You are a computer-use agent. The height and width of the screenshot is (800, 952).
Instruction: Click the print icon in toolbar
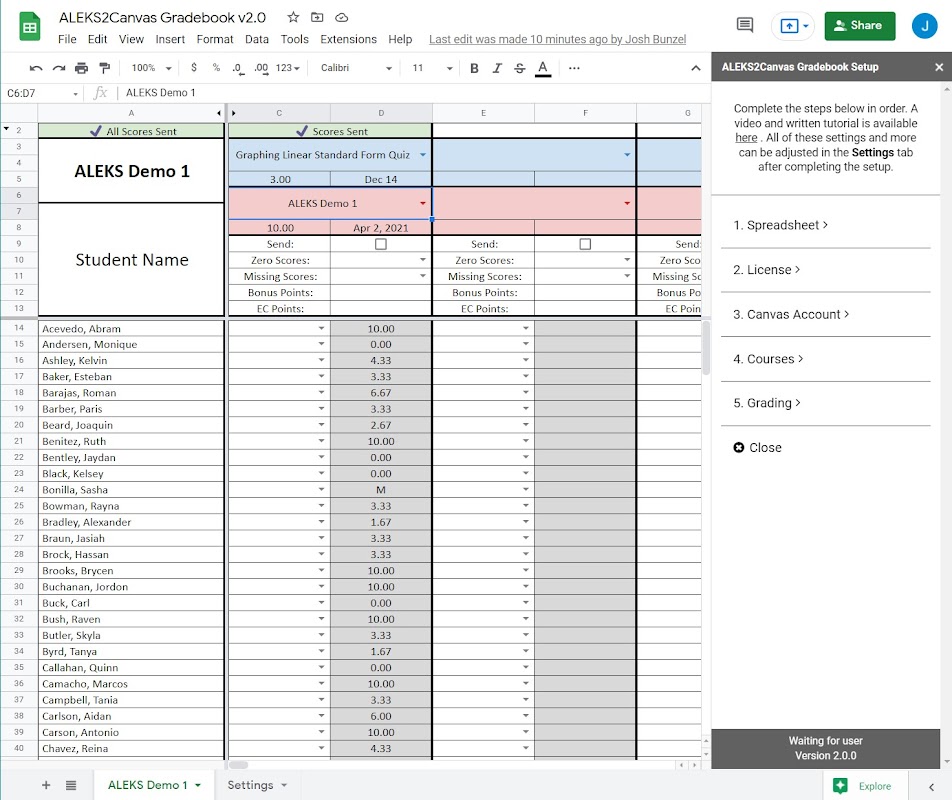pos(81,68)
